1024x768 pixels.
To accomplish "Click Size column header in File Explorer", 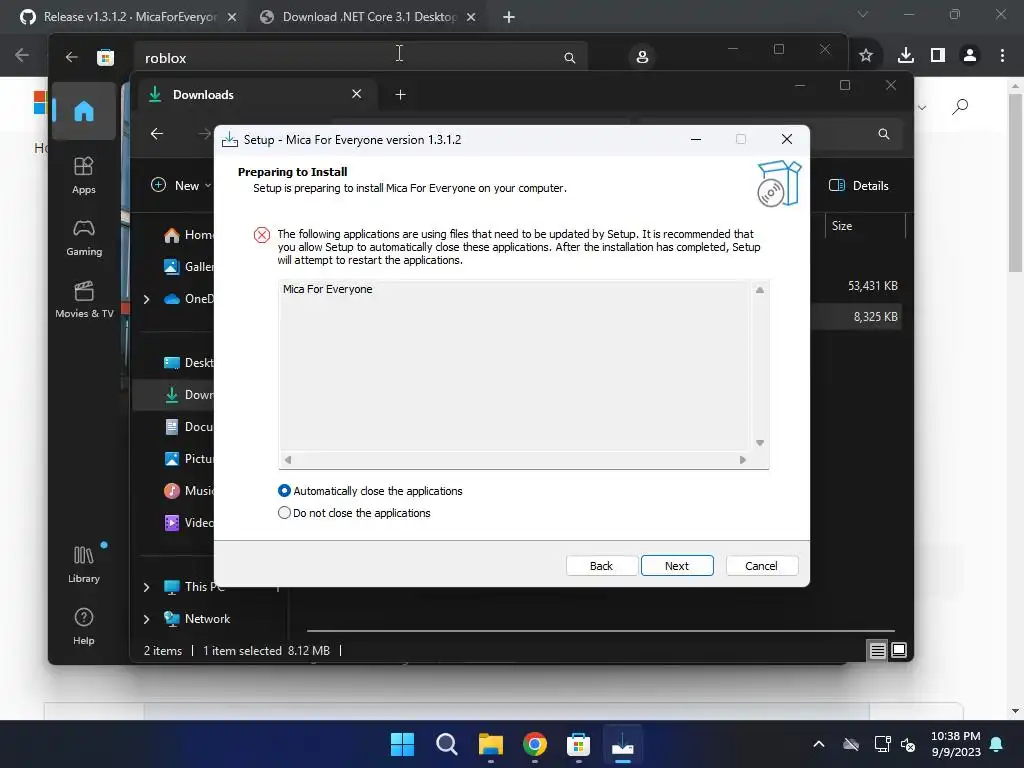I will click(865, 226).
